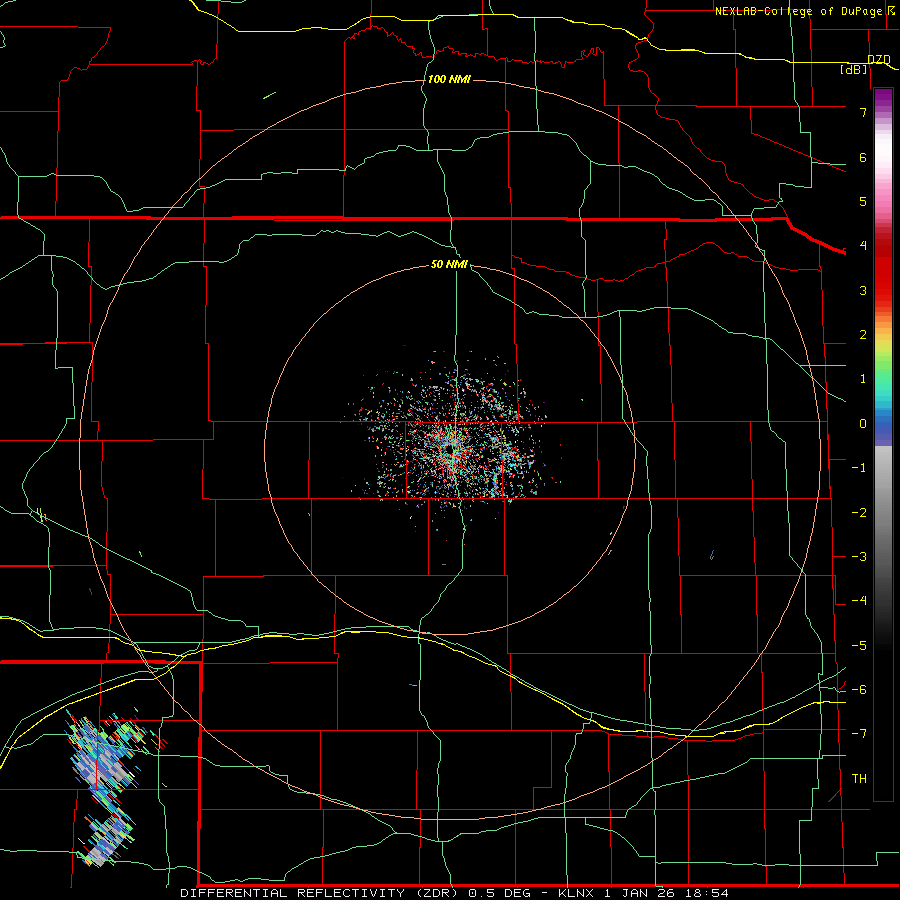Click the [dB] units label
The width and height of the screenshot is (900, 900).
pyautogui.click(x=854, y=70)
